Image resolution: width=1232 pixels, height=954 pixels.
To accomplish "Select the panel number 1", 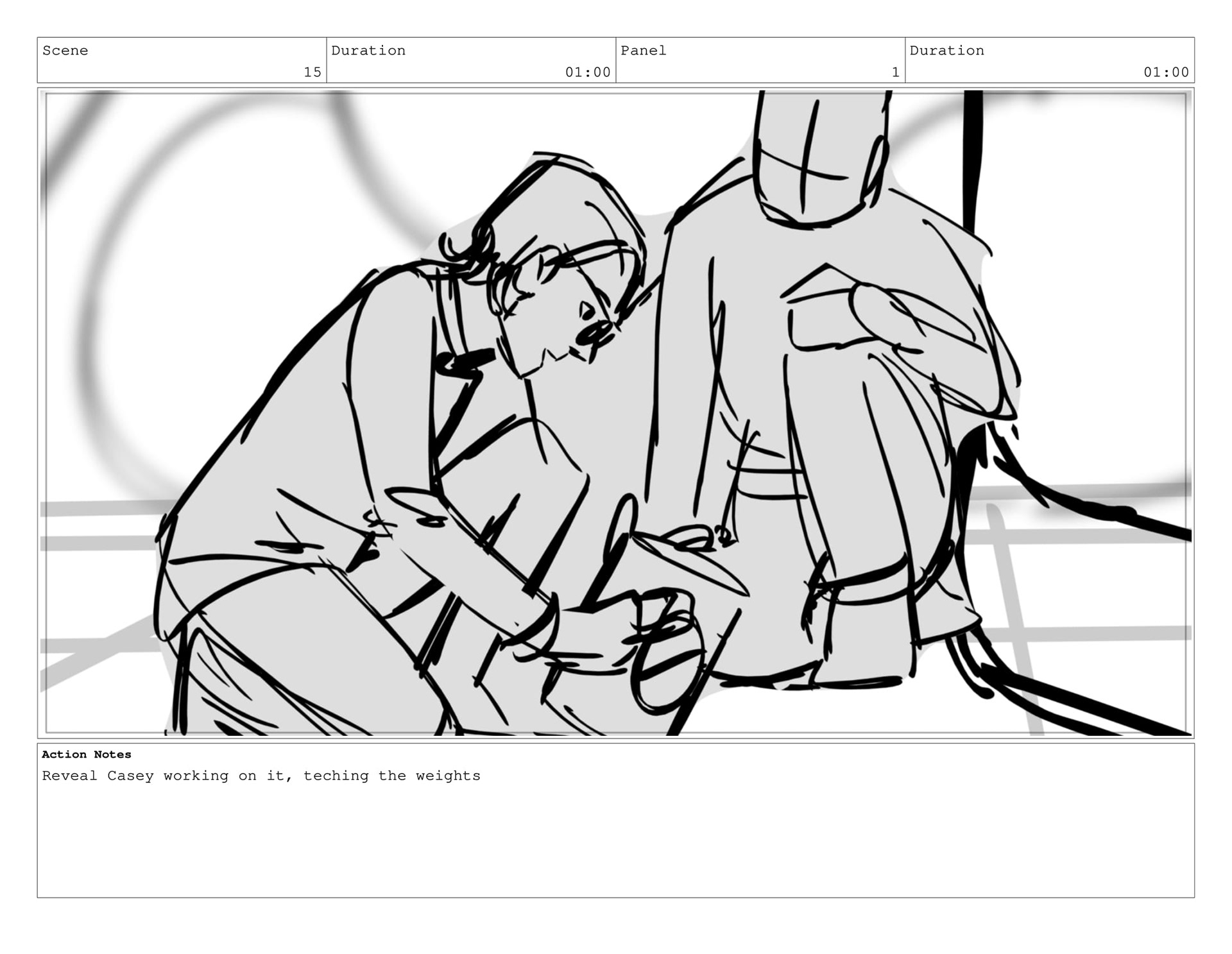I will click(x=895, y=72).
